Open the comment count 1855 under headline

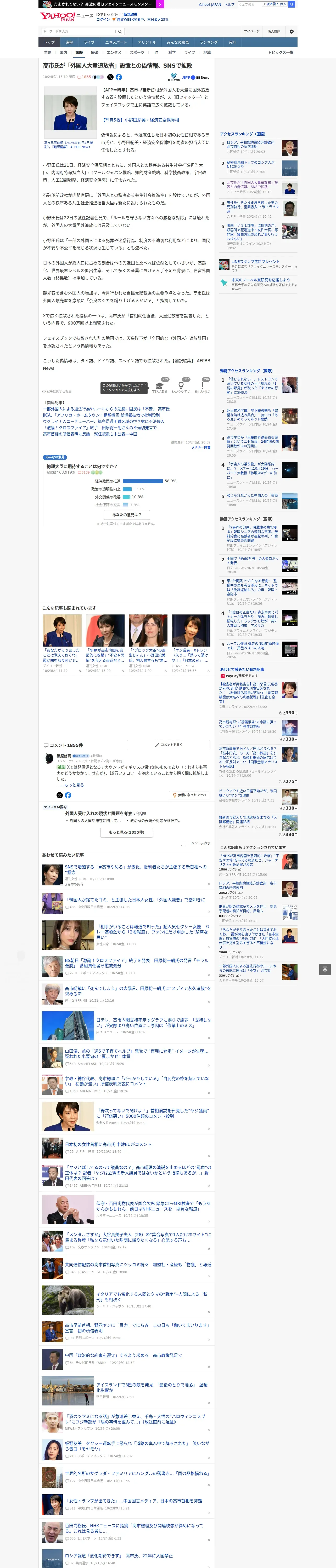coord(84,77)
